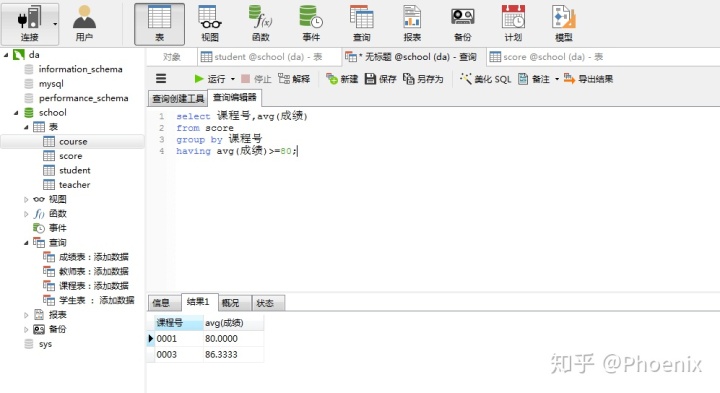Select result cell 86.3333
720x393 pixels.
[234, 354]
